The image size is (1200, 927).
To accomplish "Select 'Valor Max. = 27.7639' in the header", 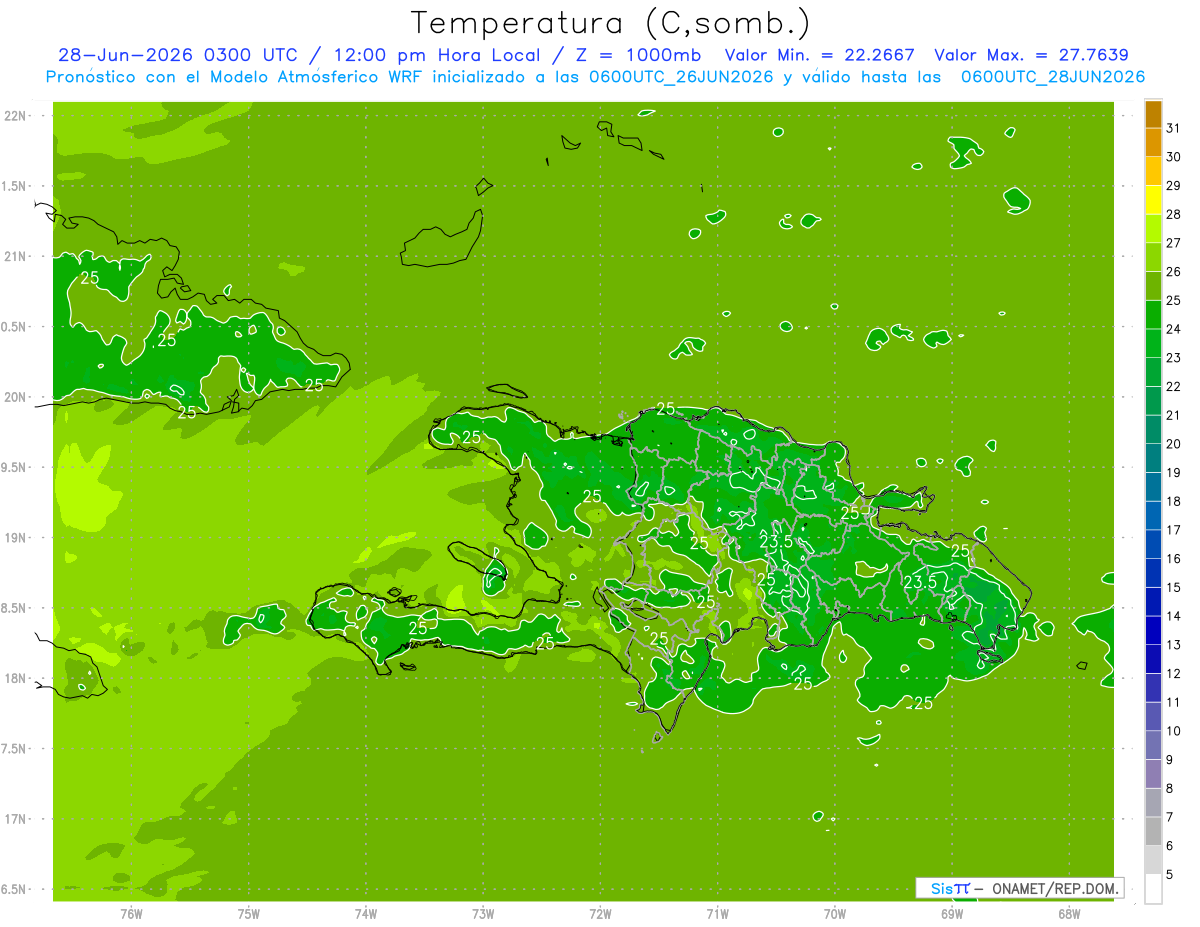I will point(1031,56).
